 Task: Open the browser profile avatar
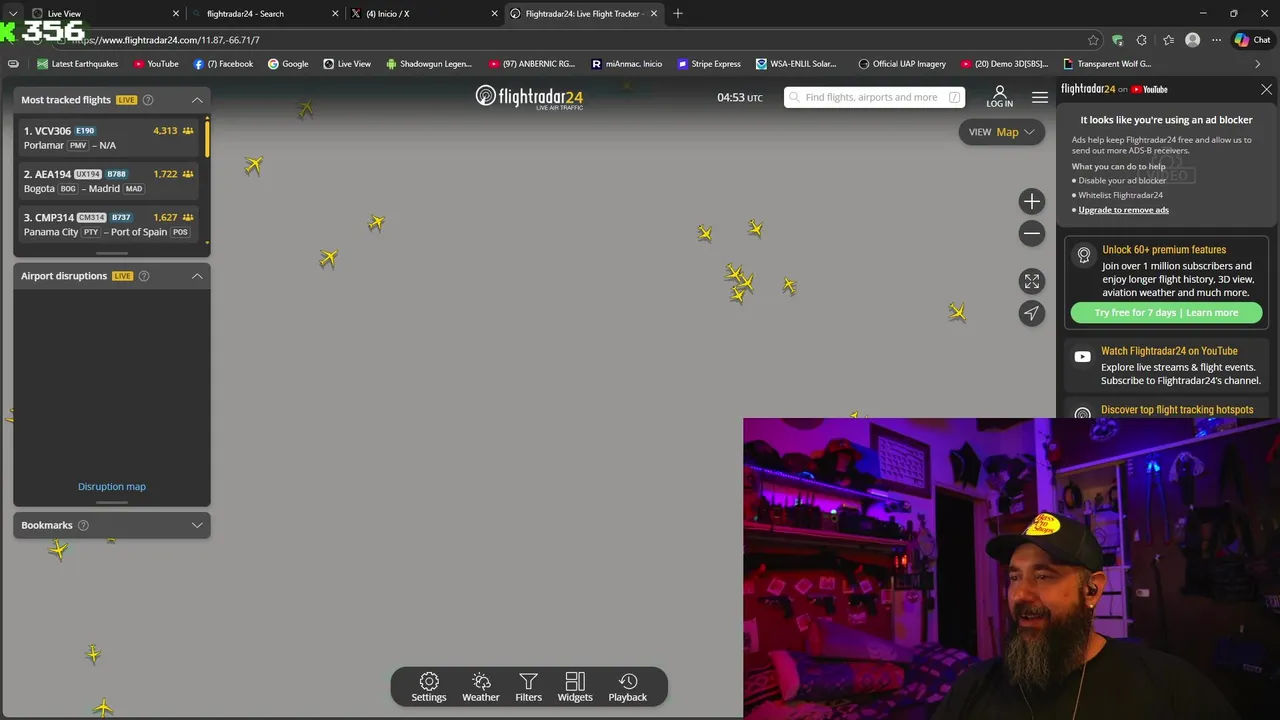click(x=1192, y=40)
